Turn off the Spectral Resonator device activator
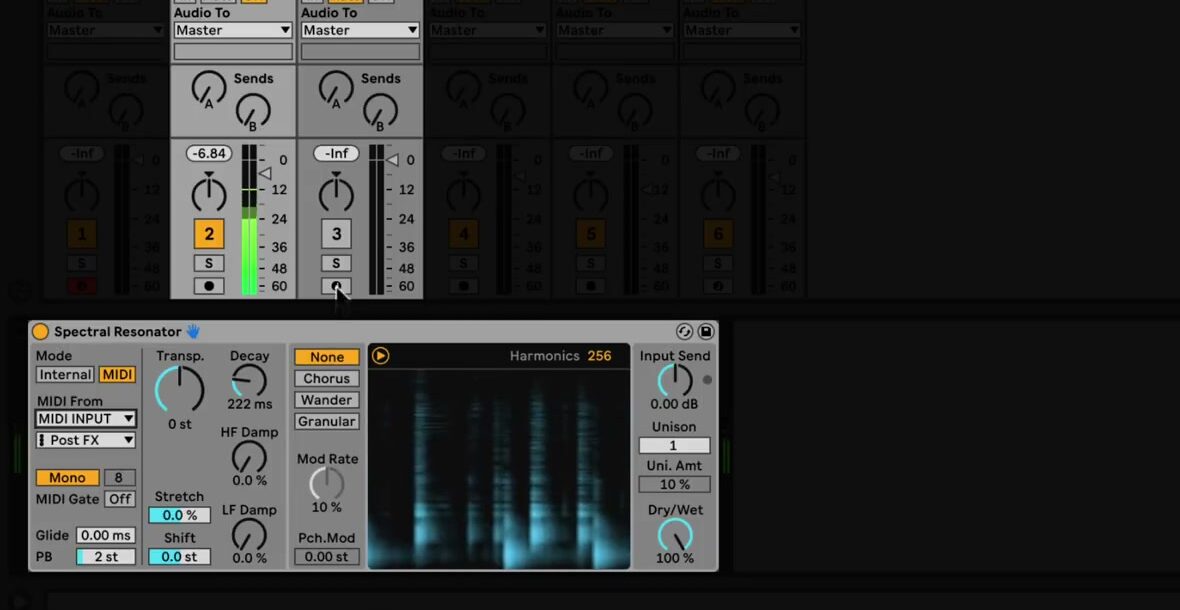Image resolution: width=1180 pixels, height=610 pixels. (40, 332)
